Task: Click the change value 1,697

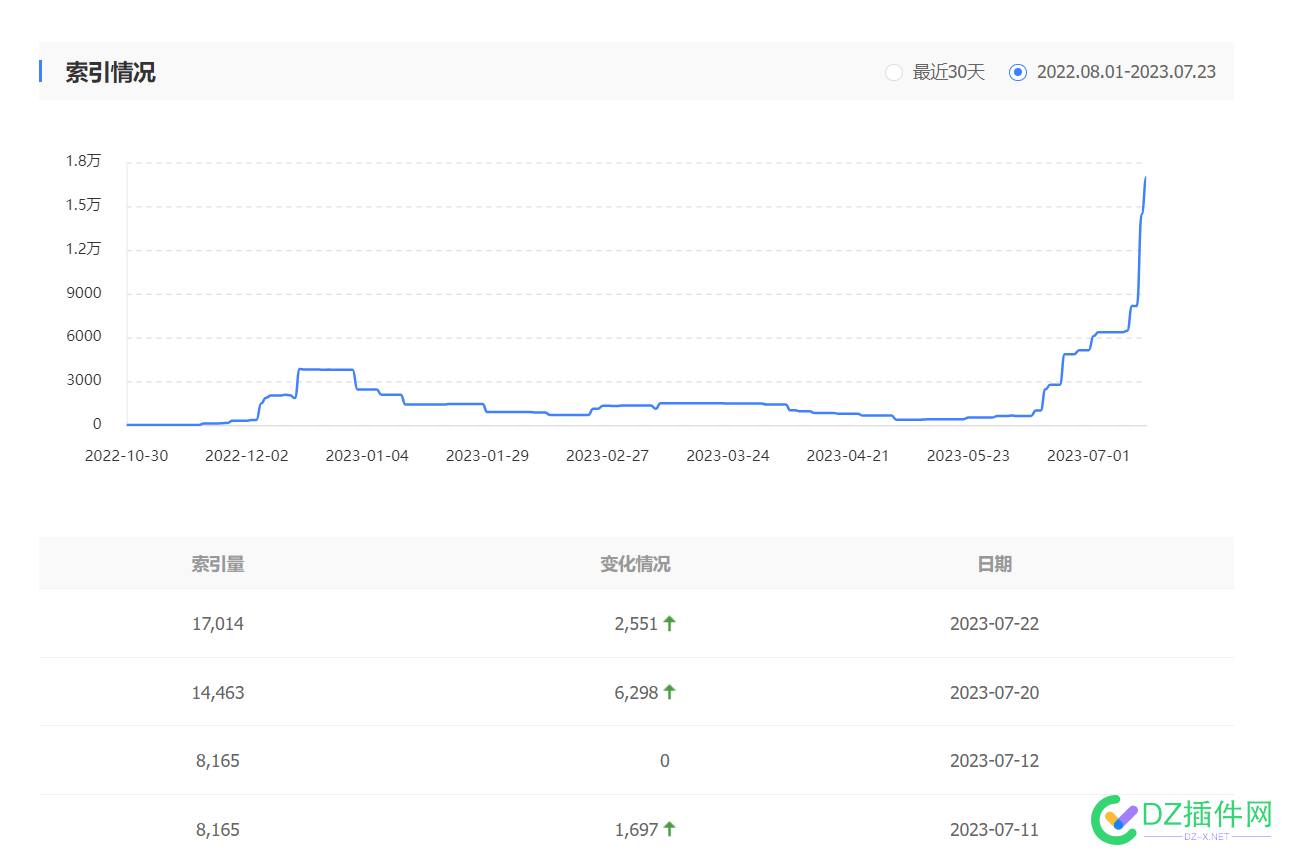Action: (x=636, y=829)
